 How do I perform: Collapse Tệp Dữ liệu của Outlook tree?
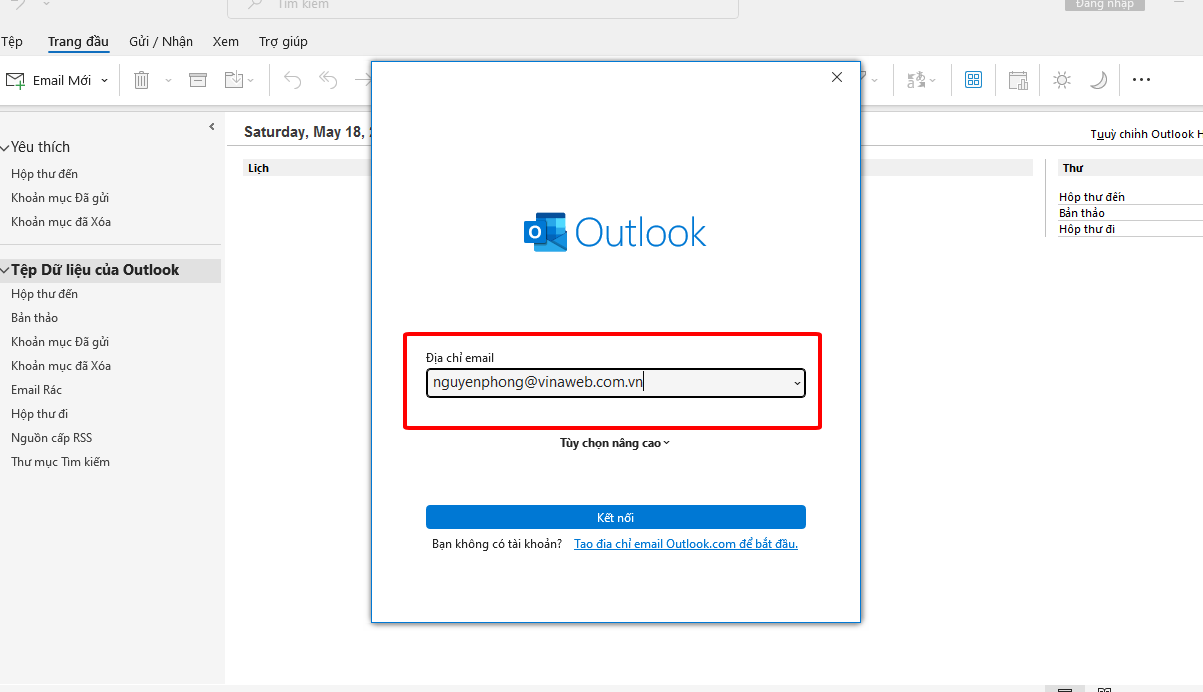5,270
